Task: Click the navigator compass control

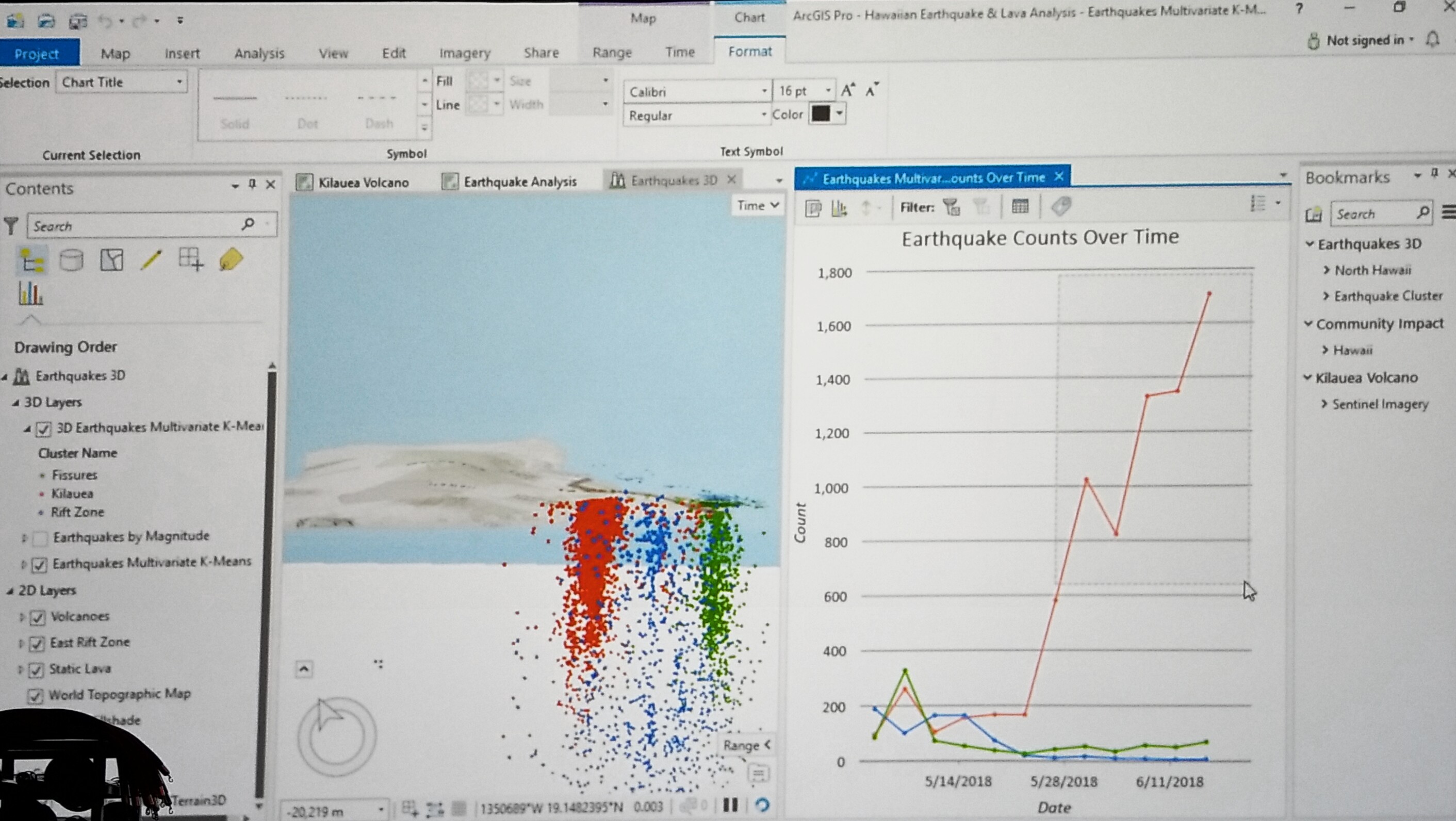Action: (337, 736)
